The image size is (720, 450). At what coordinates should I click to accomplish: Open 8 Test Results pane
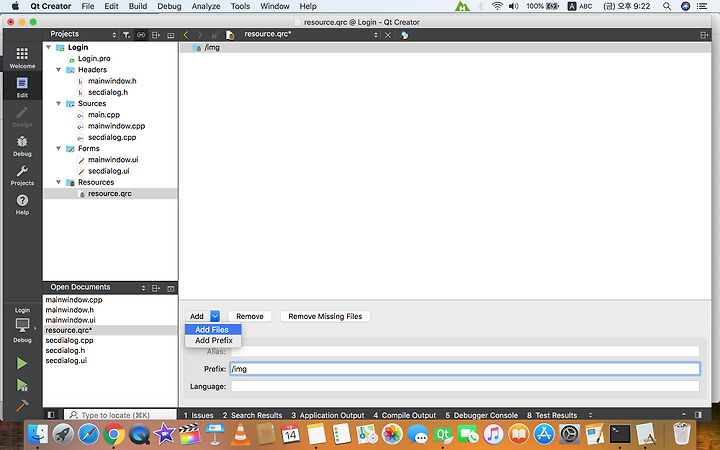point(552,415)
